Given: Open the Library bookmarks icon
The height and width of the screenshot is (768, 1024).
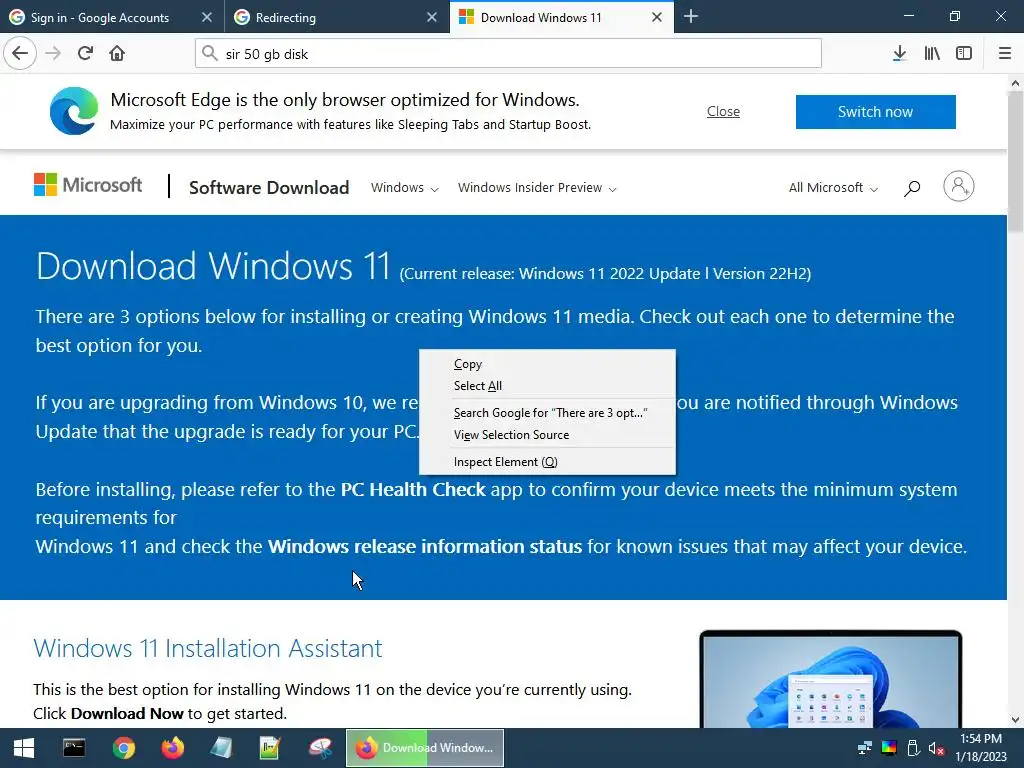Looking at the screenshot, I should [x=932, y=53].
